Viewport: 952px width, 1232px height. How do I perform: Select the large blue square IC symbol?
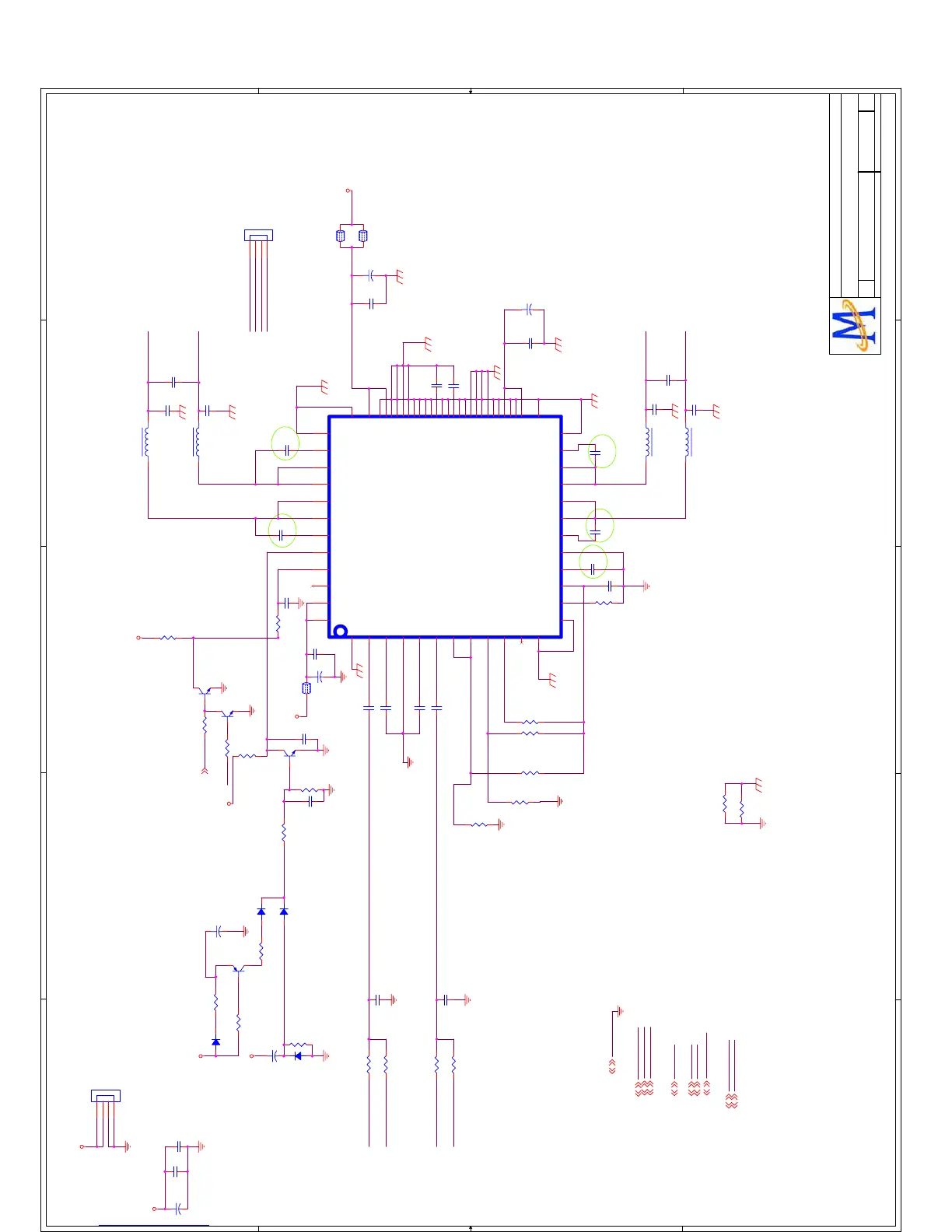[x=445, y=527]
